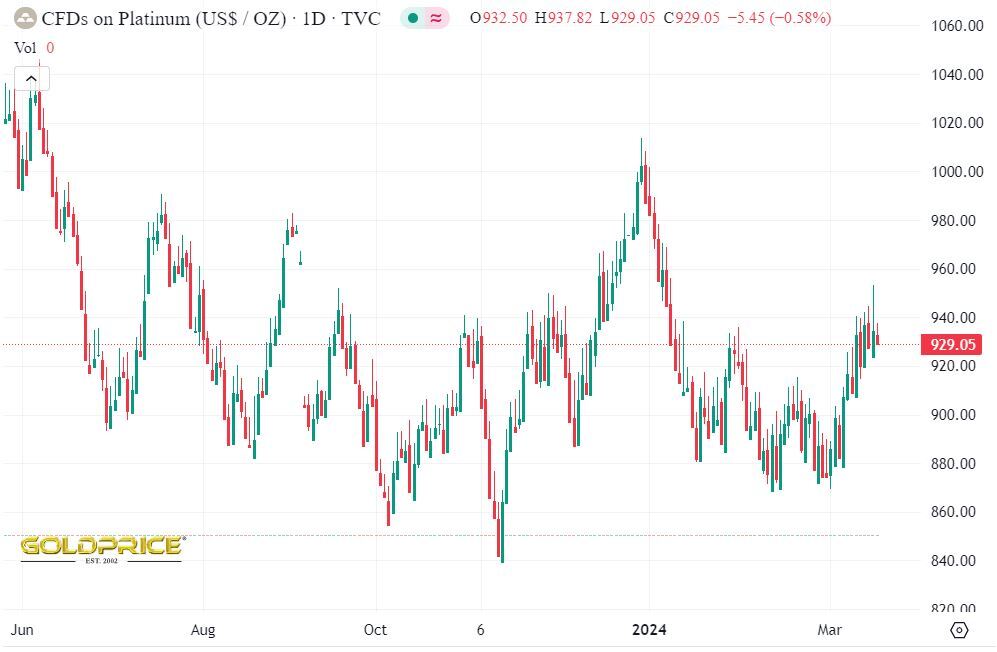Viewport: 997px width, 652px height.
Task: Click the Aug date axis label
Action: 203,630
